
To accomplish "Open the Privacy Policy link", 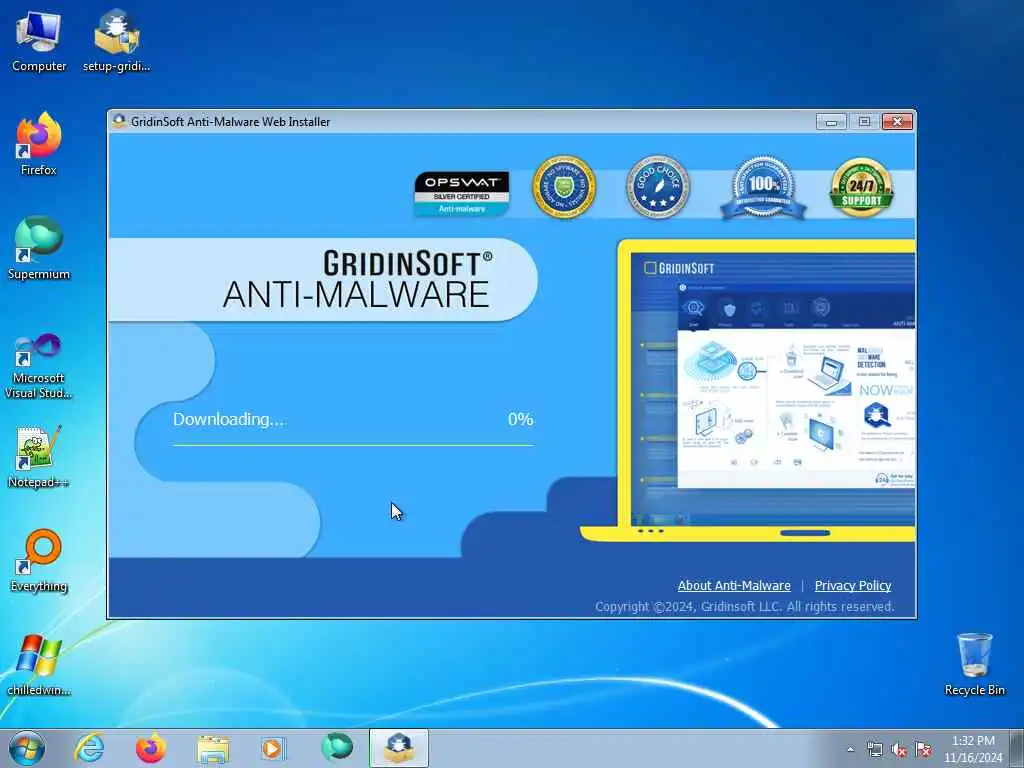I will [x=853, y=586].
